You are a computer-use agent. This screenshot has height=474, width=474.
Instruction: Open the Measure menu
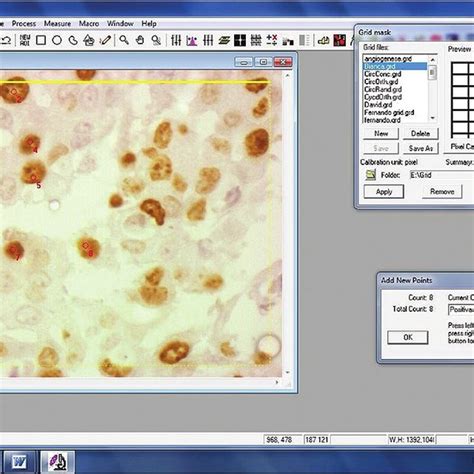57,24
